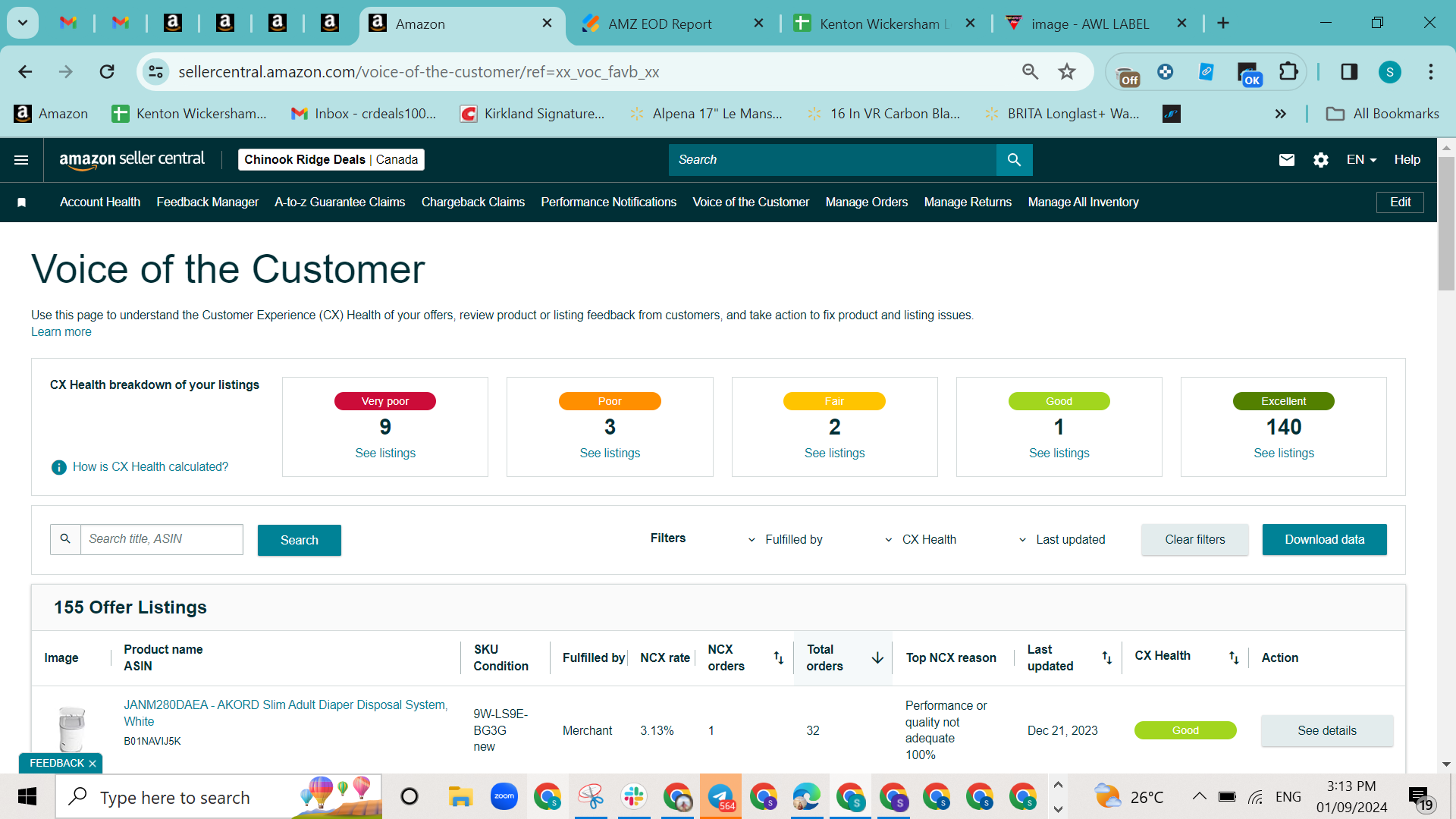1456x819 pixels.
Task: Sort by Last updated column arrows
Action: (1106, 657)
